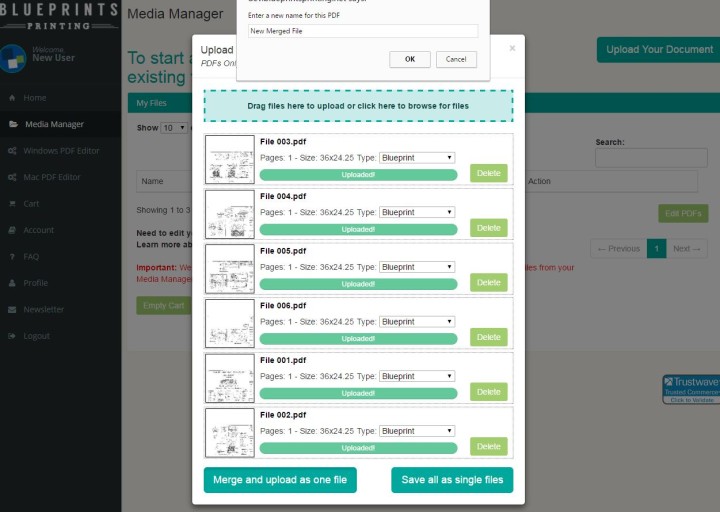
Task: Click the Mac PDF Editor gears icon
Action: pos(12,177)
